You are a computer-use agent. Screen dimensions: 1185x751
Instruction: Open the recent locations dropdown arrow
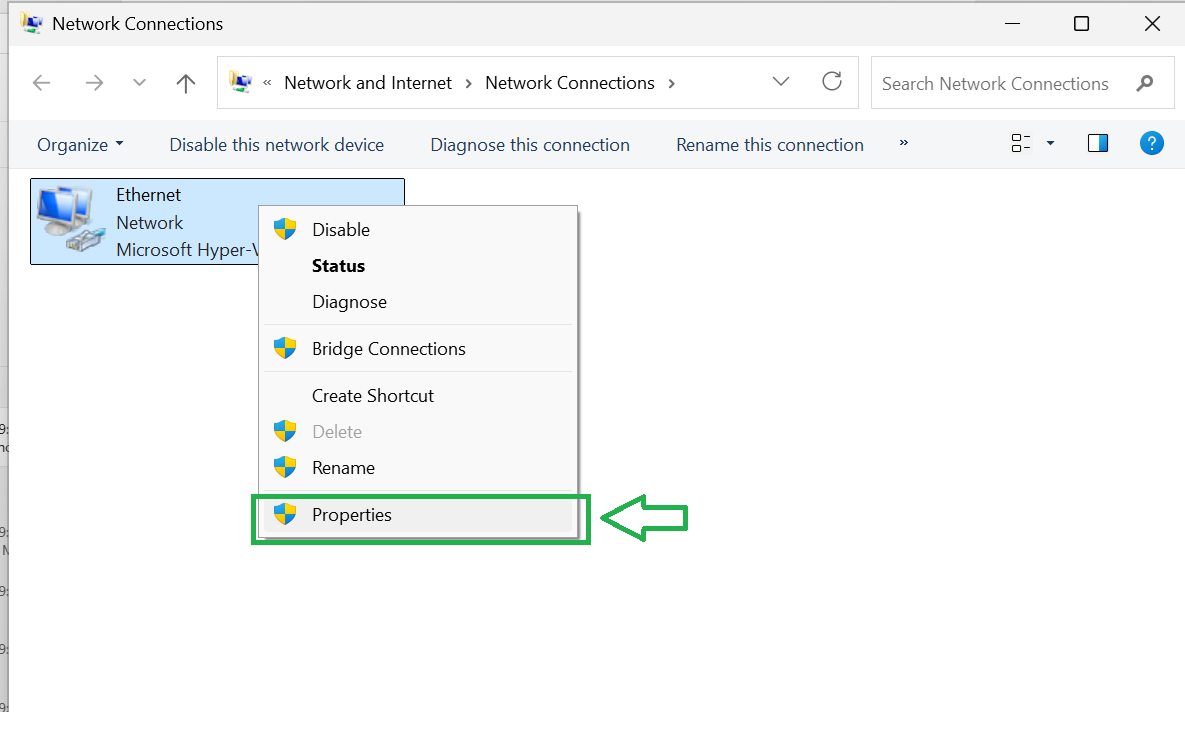(x=139, y=82)
